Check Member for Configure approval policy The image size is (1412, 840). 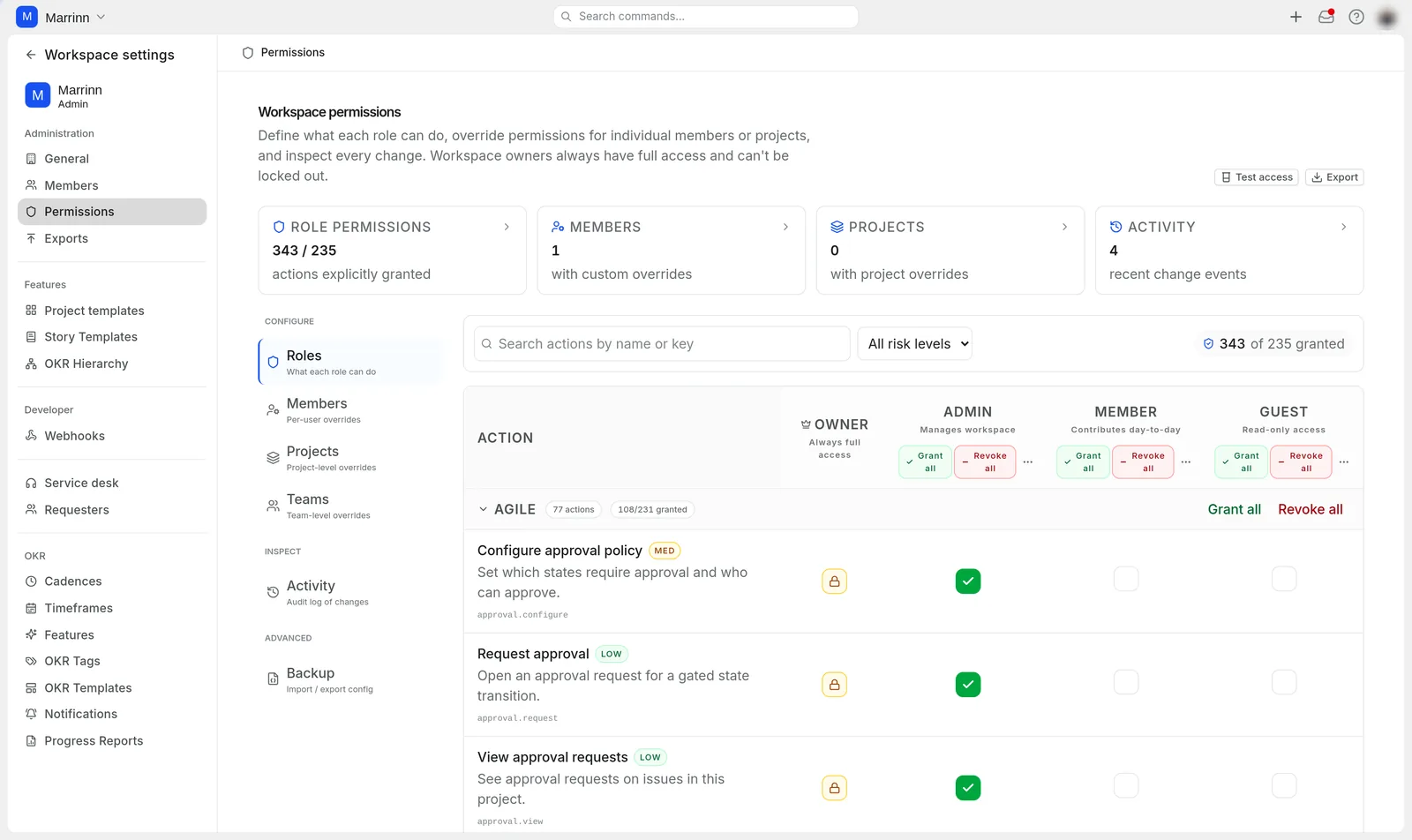tap(1126, 579)
